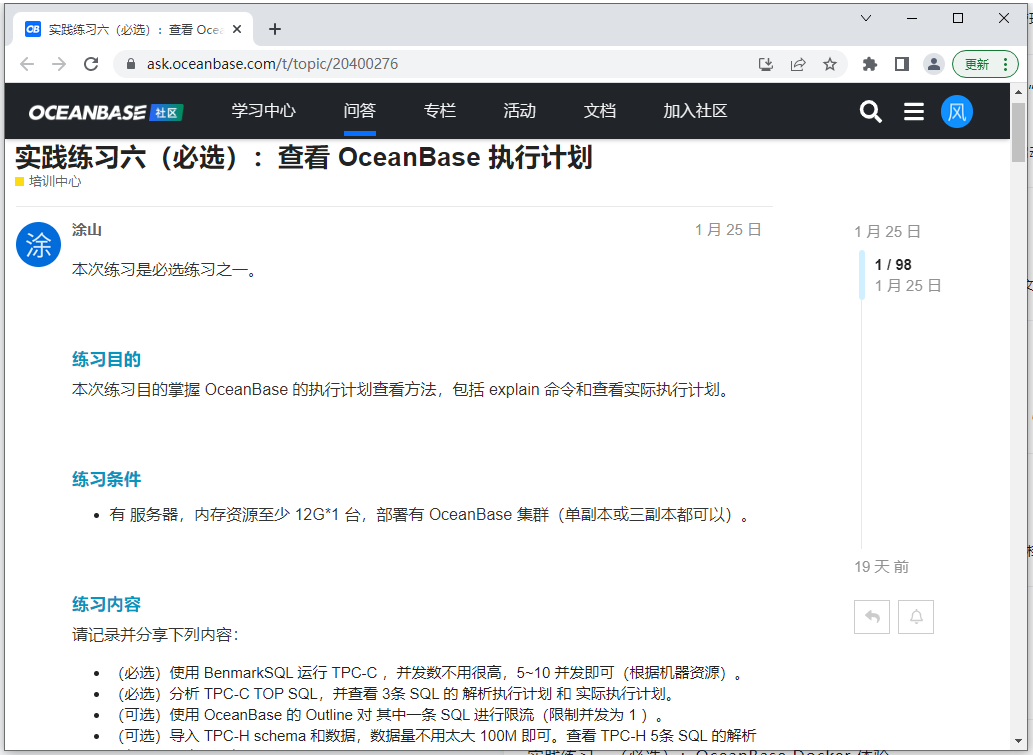Click the page scrollbar thumb

point(1019,132)
